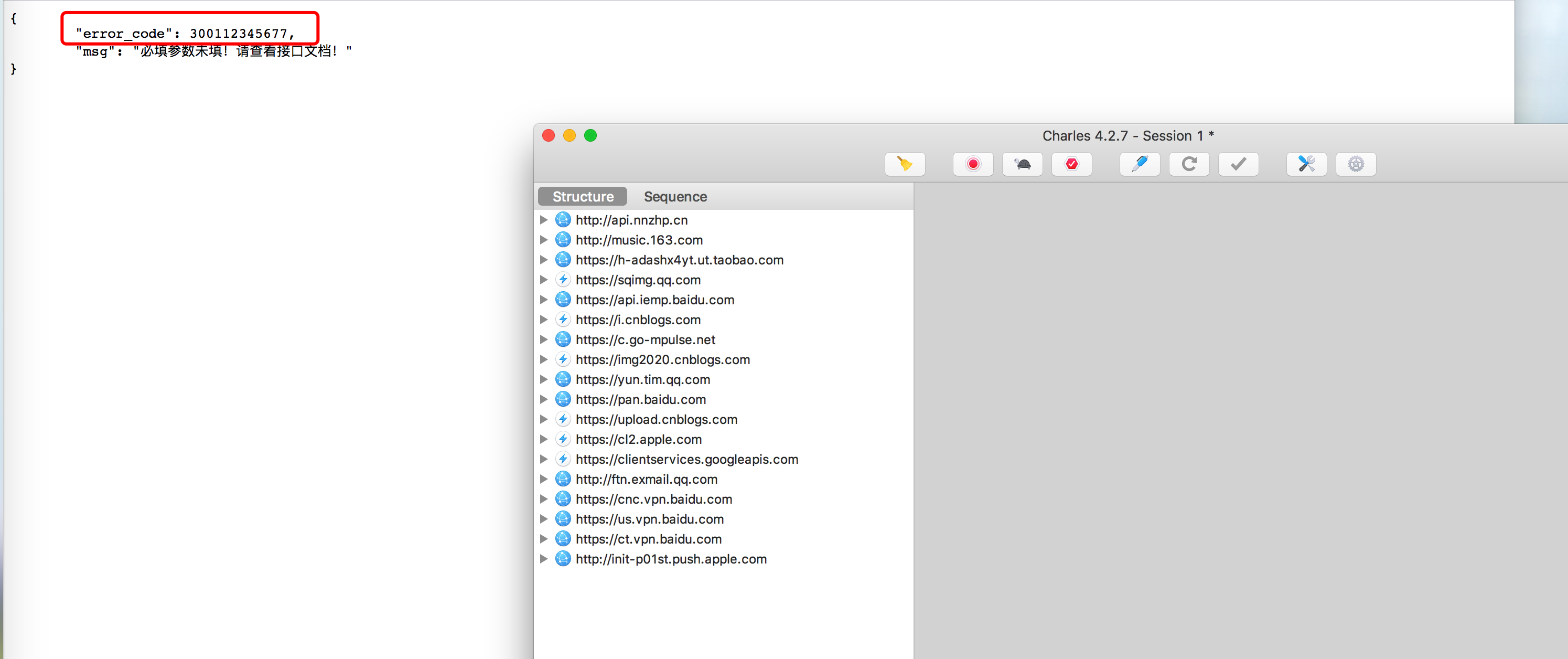The image size is (1568, 659).
Task: Expand the https://pan.baidu.com tree node
Action: tap(544, 399)
